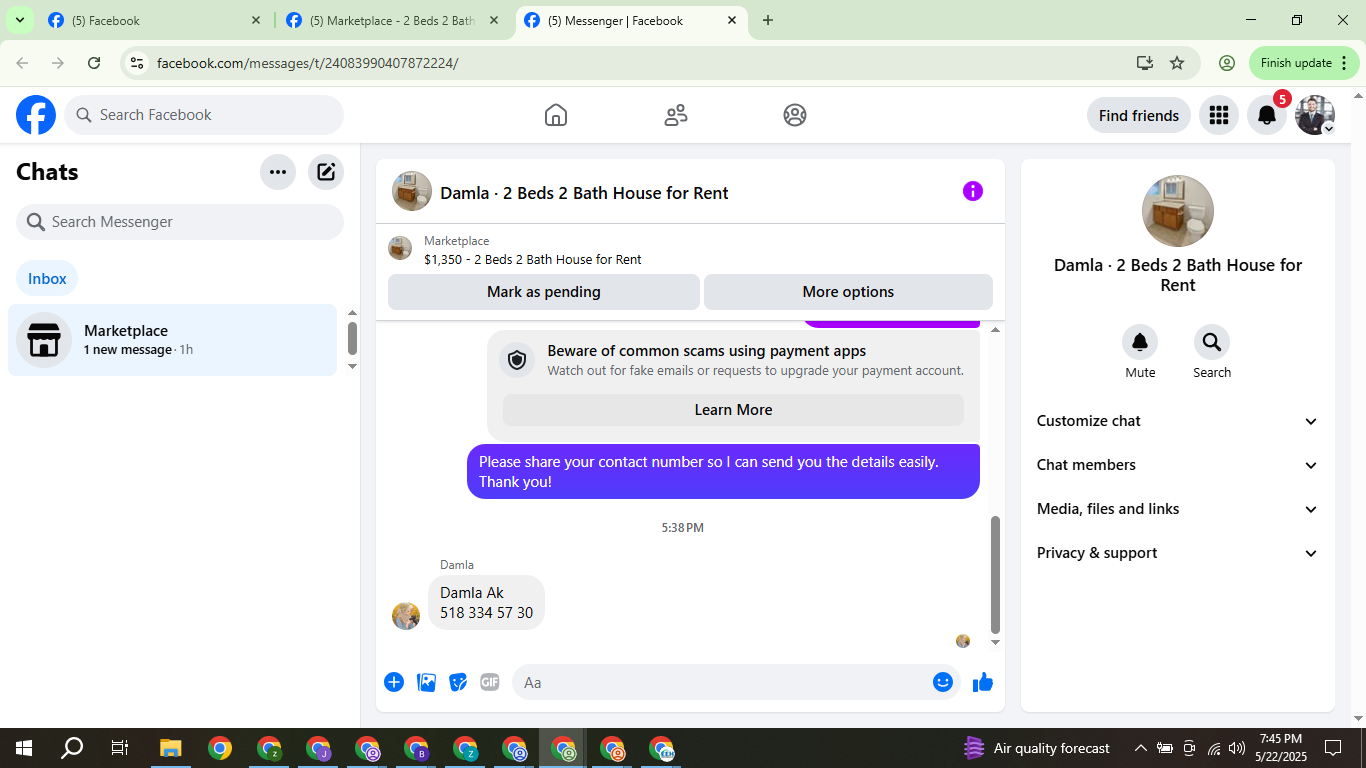
Task: Bookmark this page with the star icon
Action: [x=1177, y=63]
